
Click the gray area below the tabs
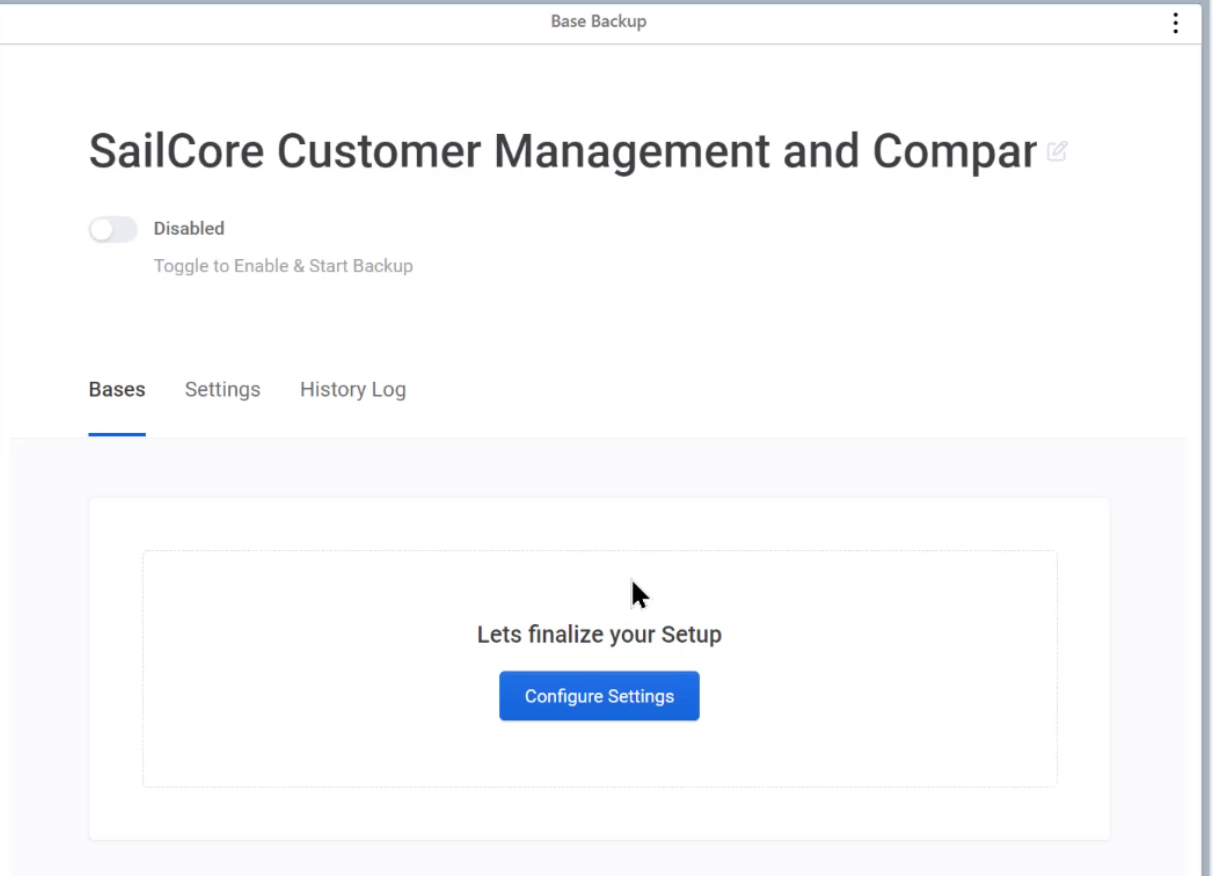pyautogui.click(x=599, y=467)
